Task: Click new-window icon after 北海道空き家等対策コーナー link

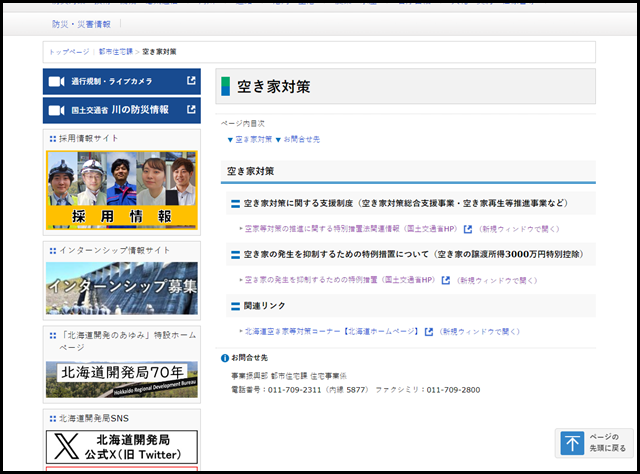Action: pyautogui.click(x=429, y=331)
